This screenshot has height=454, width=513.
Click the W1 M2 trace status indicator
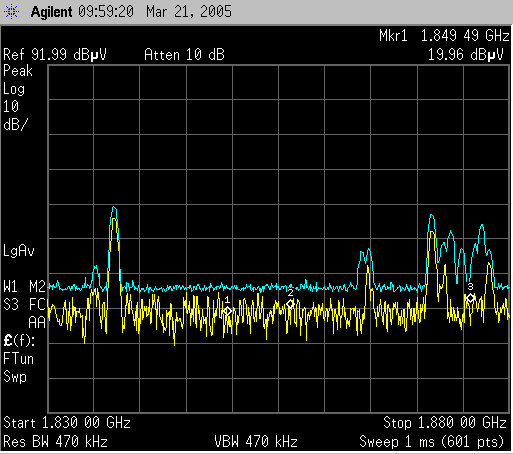point(24,287)
